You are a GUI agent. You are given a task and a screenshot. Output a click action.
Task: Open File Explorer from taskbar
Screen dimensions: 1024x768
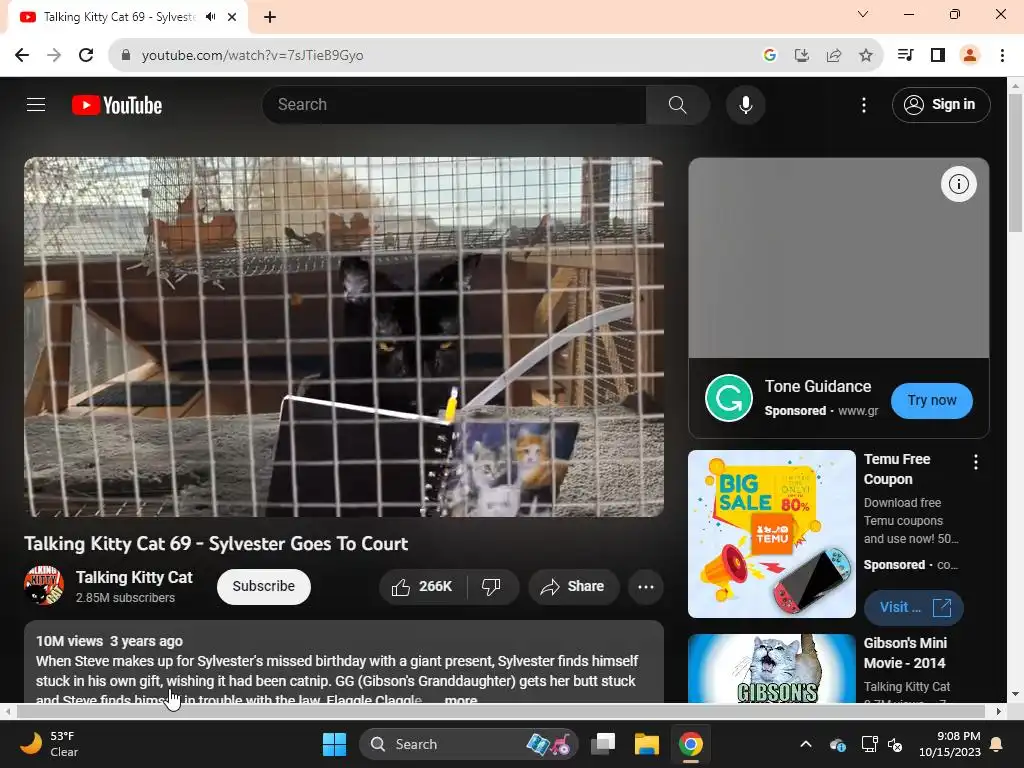(x=647, y=744)
